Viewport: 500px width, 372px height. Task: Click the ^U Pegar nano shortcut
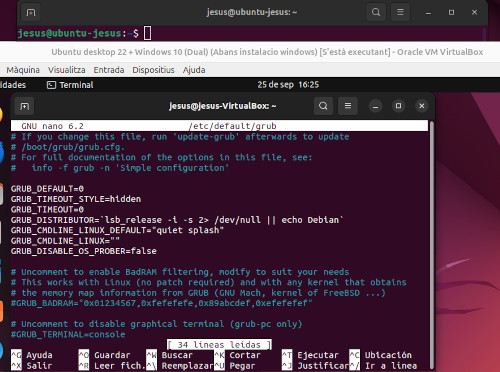pos(235,366)
